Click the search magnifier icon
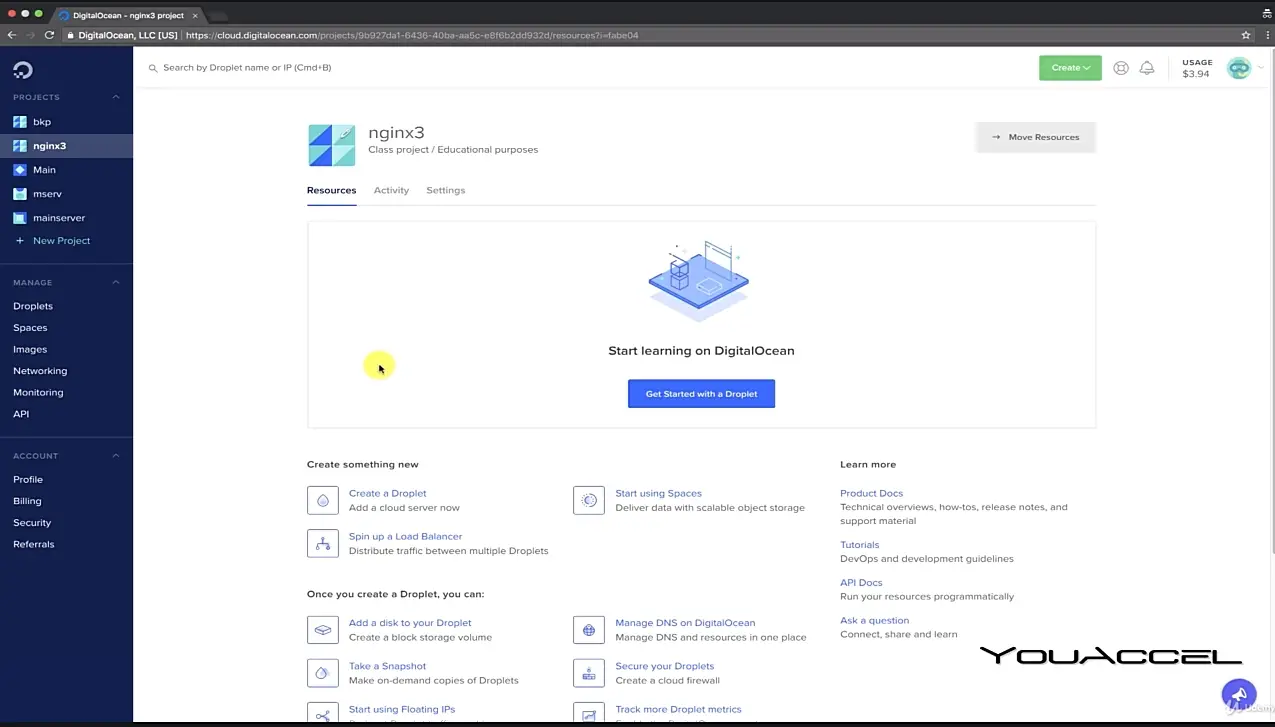Viewport: 1275px width, 727px height. click(x=153, y=68)
